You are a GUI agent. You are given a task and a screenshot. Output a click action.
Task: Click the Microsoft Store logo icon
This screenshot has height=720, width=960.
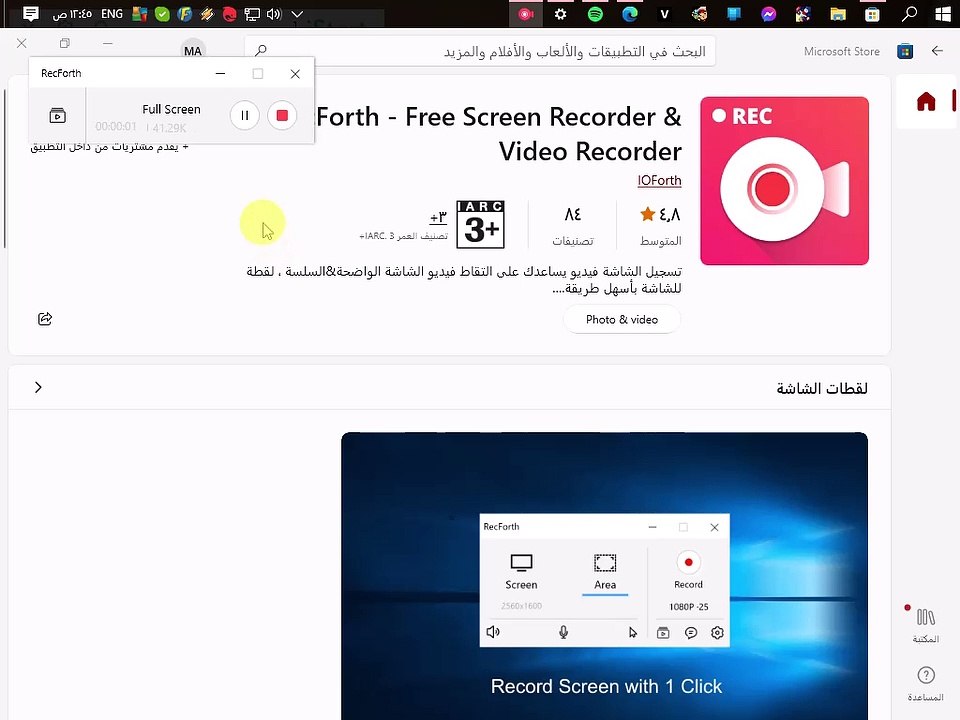(x=905, y=51)
